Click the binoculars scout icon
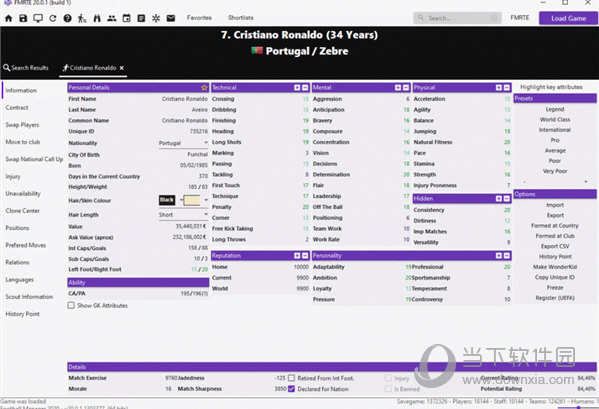Viewport: 599px width, 409px height. pyautogui.click(x=97, y=18)
